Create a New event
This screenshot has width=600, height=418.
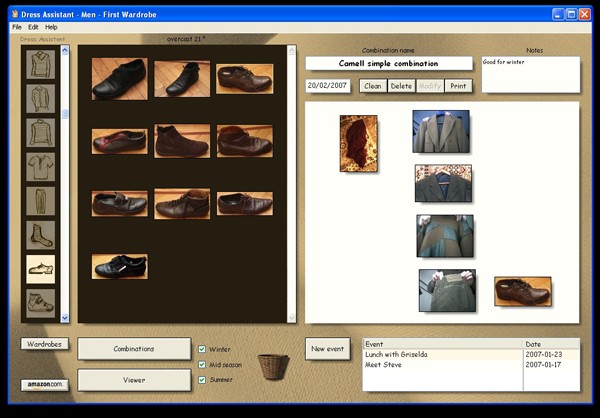[328, 349]
